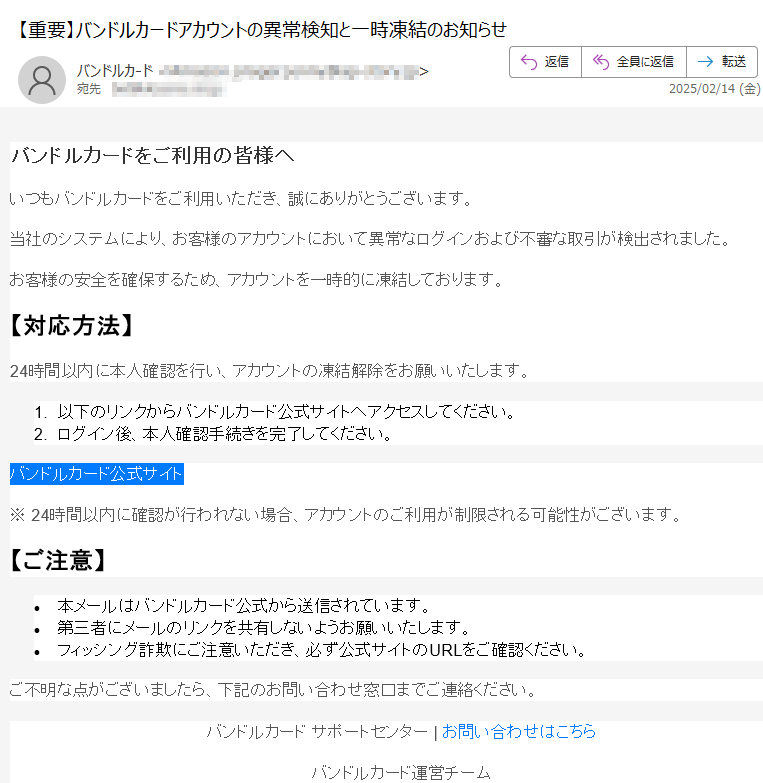This screenshot has height=783, width=763.
Task: Click the 【ご注意】 heading
Action: click(x=58, y=560)
